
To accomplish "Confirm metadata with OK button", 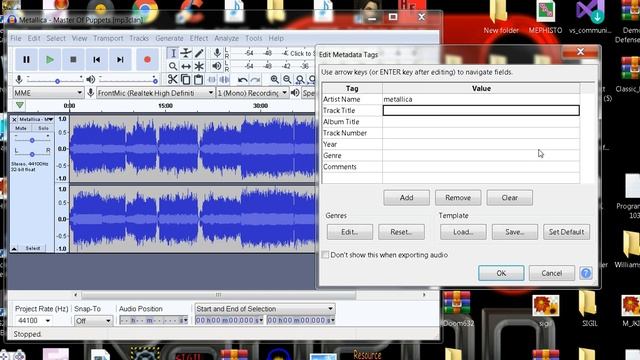I will click(501, 273).
